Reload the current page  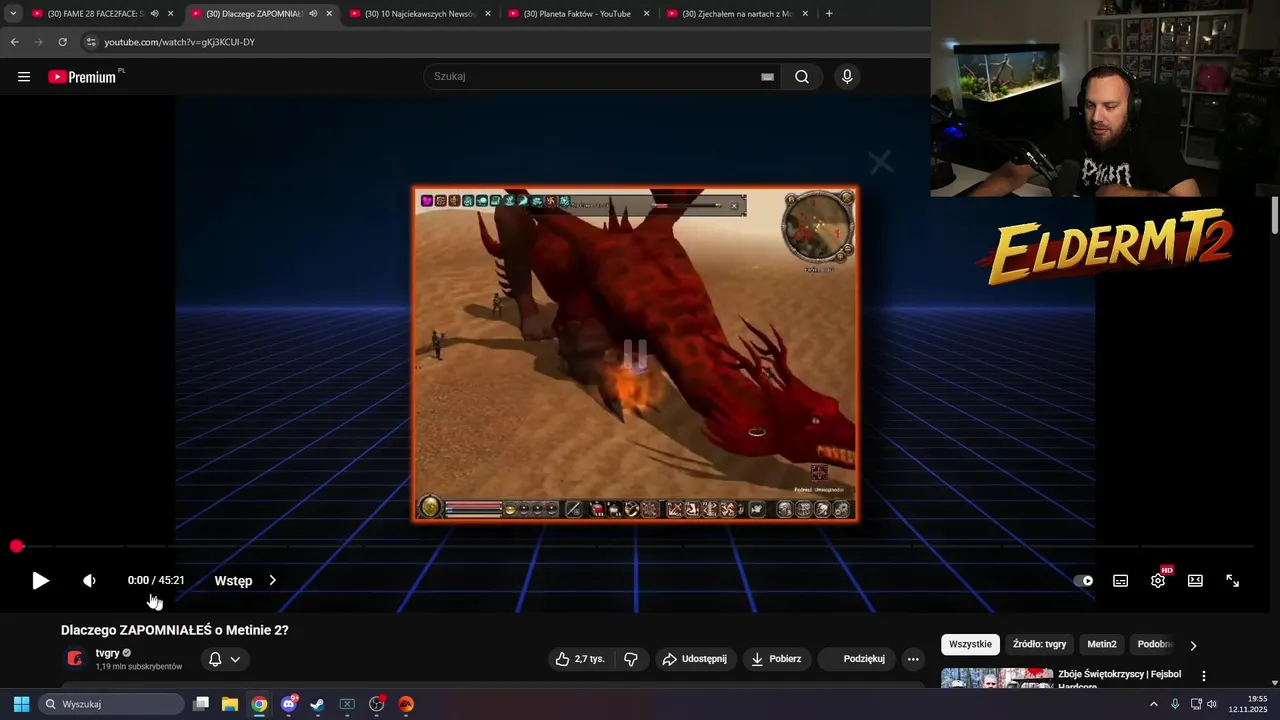62,42
